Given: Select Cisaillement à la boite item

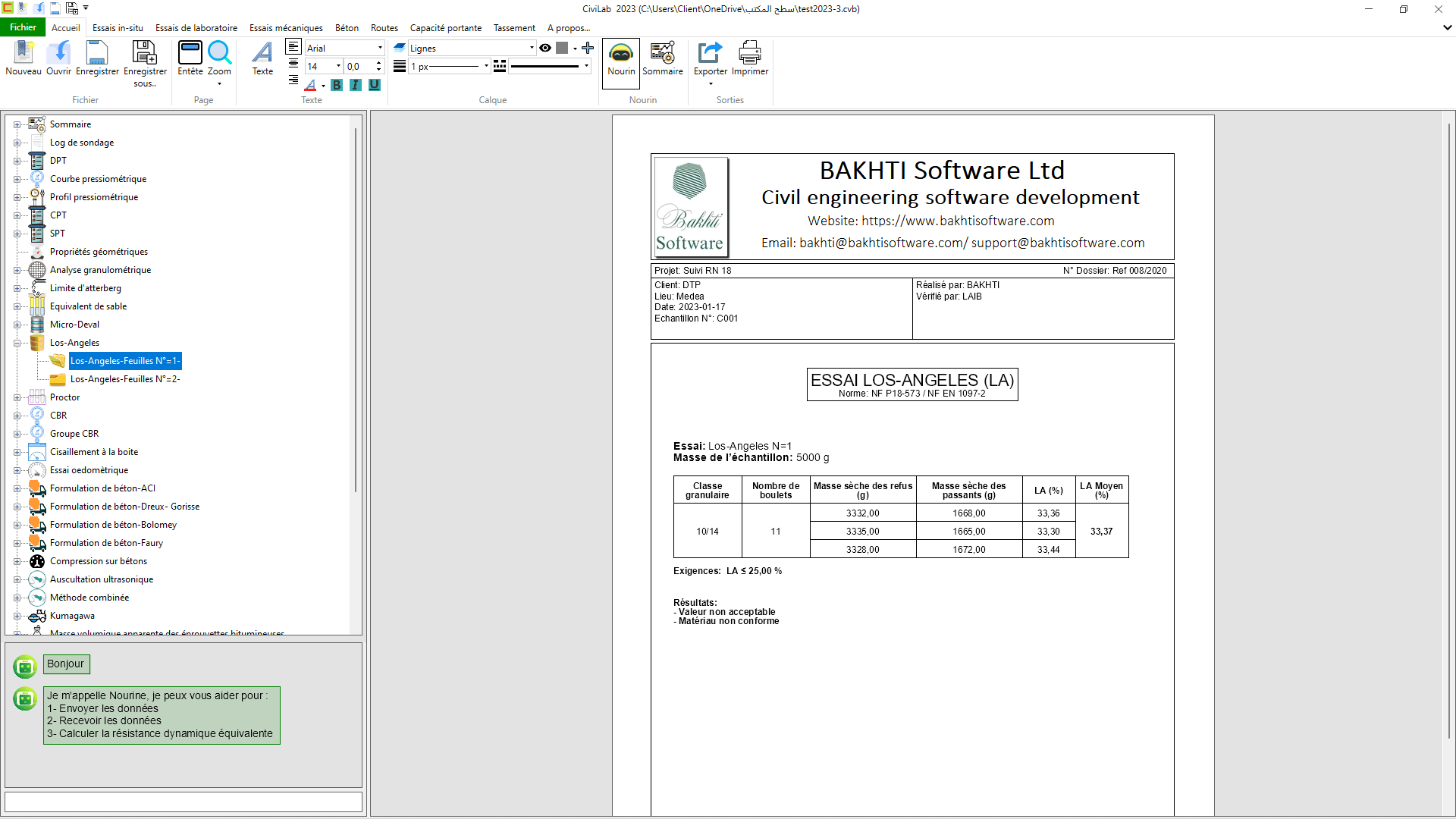Looking at the screenshot, I should click(94, 452).
